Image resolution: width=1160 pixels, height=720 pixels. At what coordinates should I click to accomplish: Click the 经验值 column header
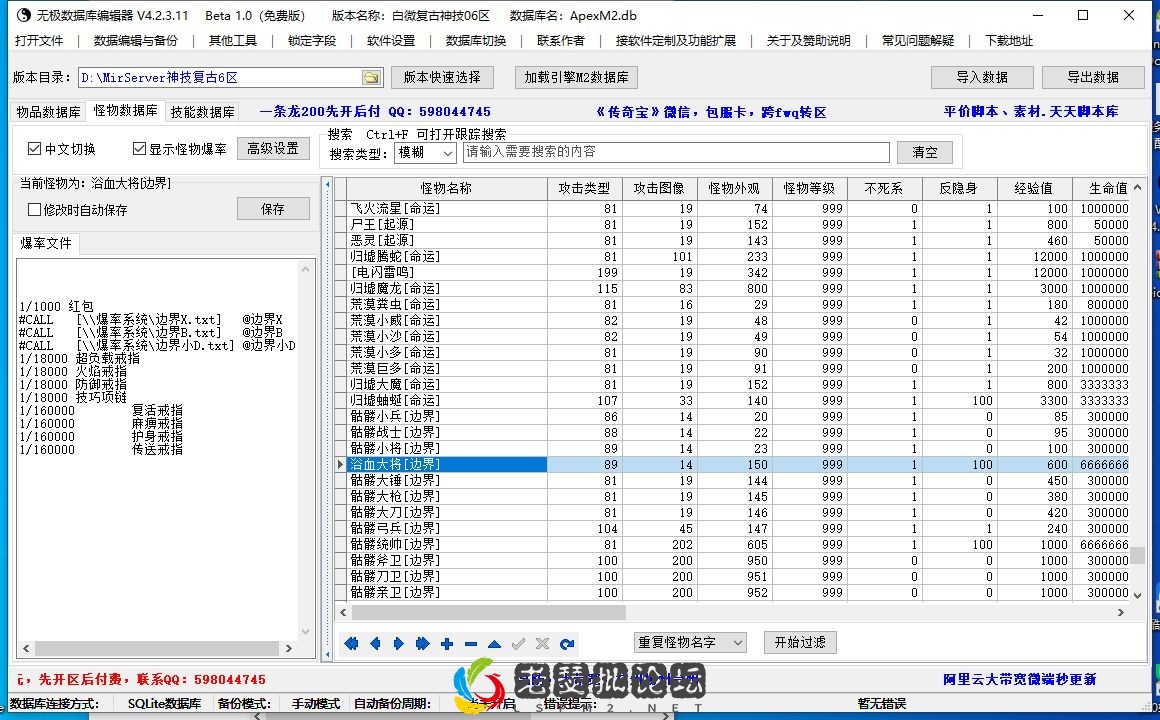pos(1033,189)
